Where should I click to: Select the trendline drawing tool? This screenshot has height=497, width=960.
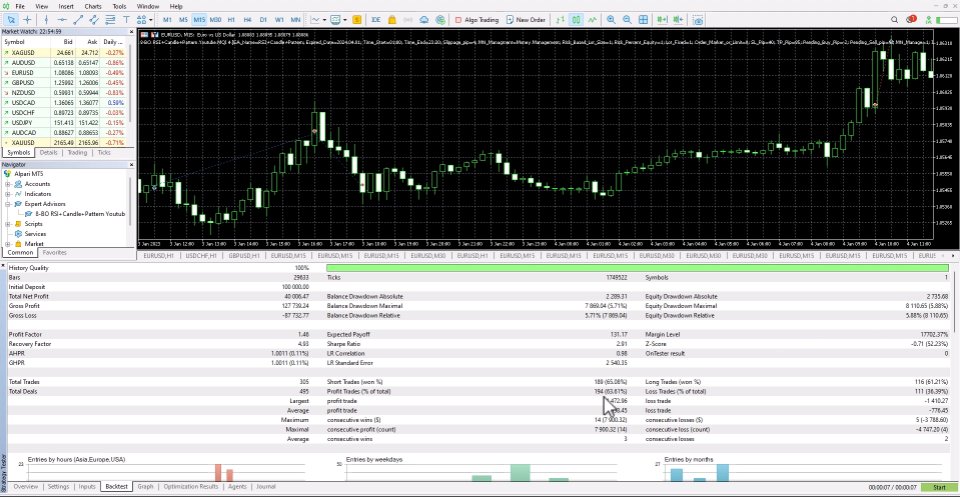pyautogui.click(x=78, y=20)
